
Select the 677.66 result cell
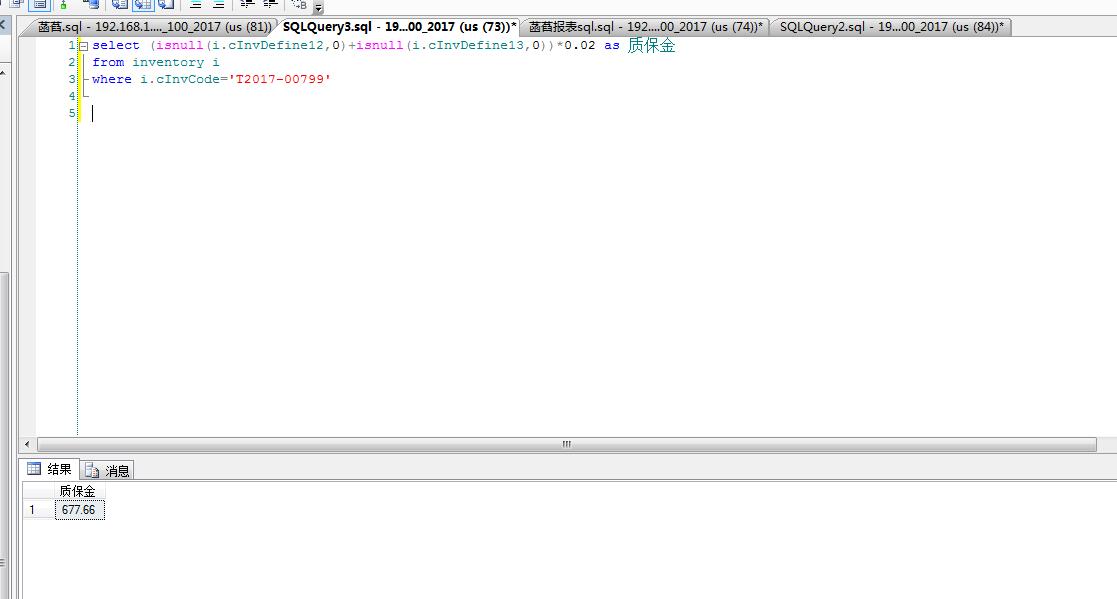pos(80,510)
